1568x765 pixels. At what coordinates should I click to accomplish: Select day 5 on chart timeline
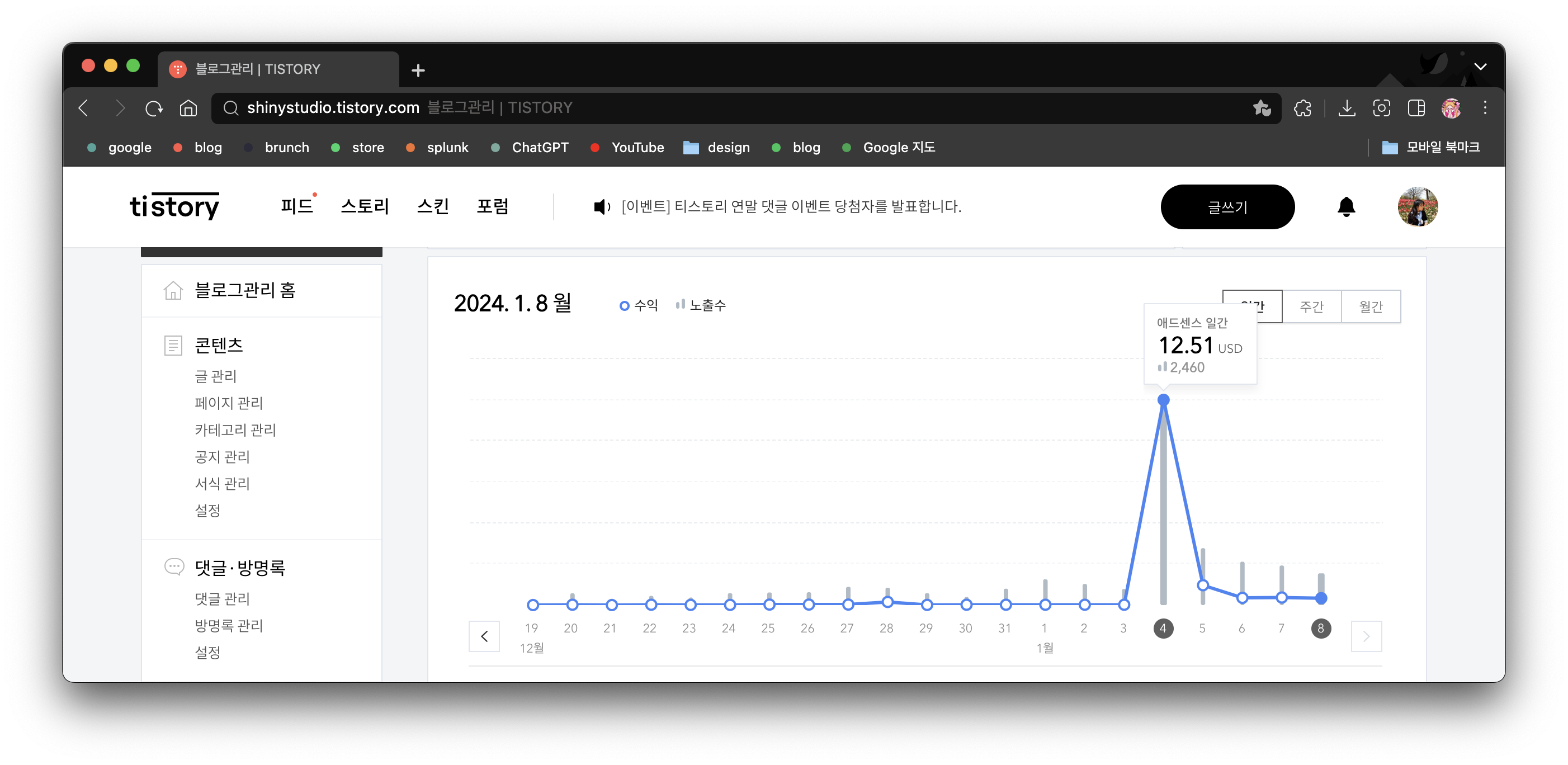point(1202,628)
